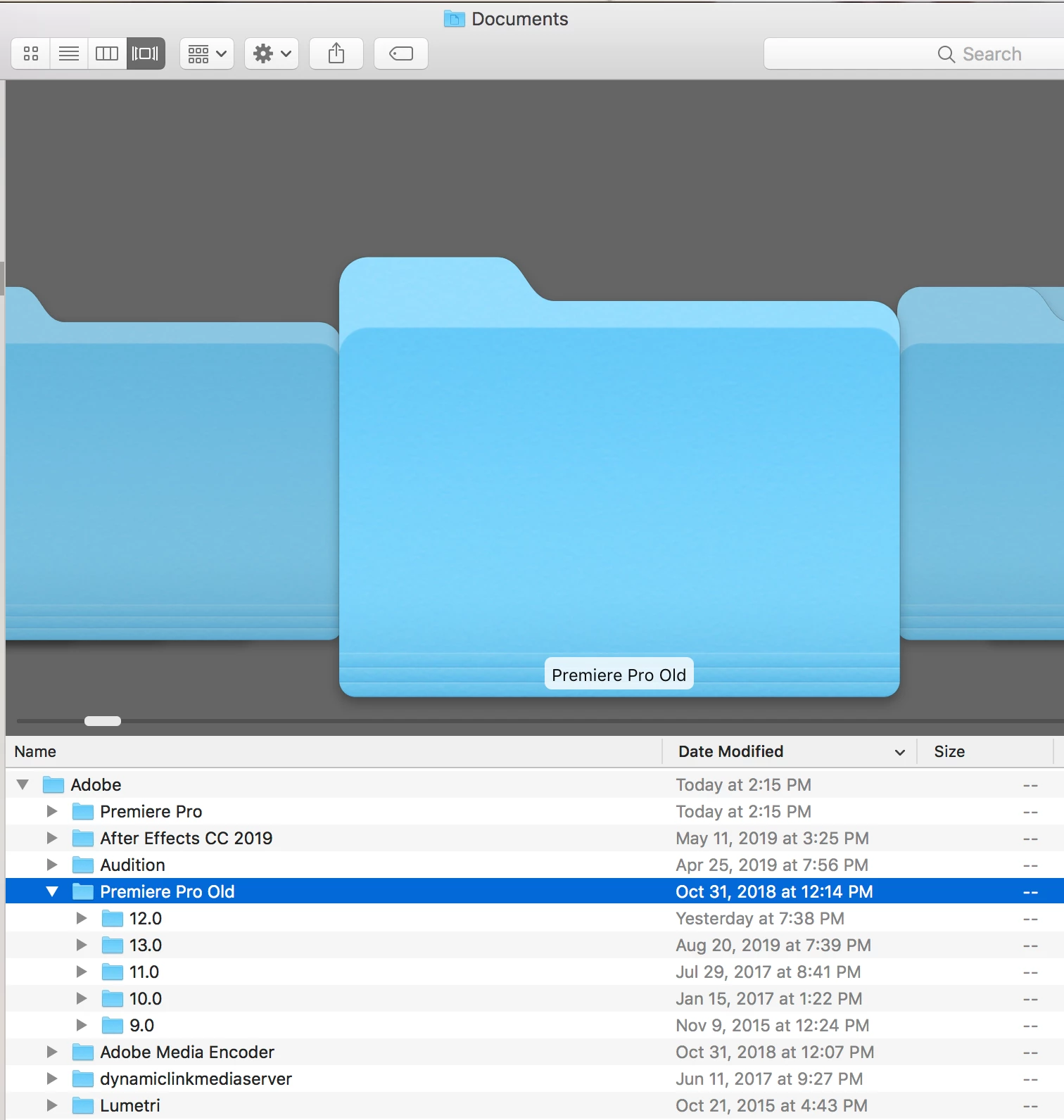This screenshot has width=1064, height=1120.
Task: Select the previous folder cover on left
Action: coord(172,464)
